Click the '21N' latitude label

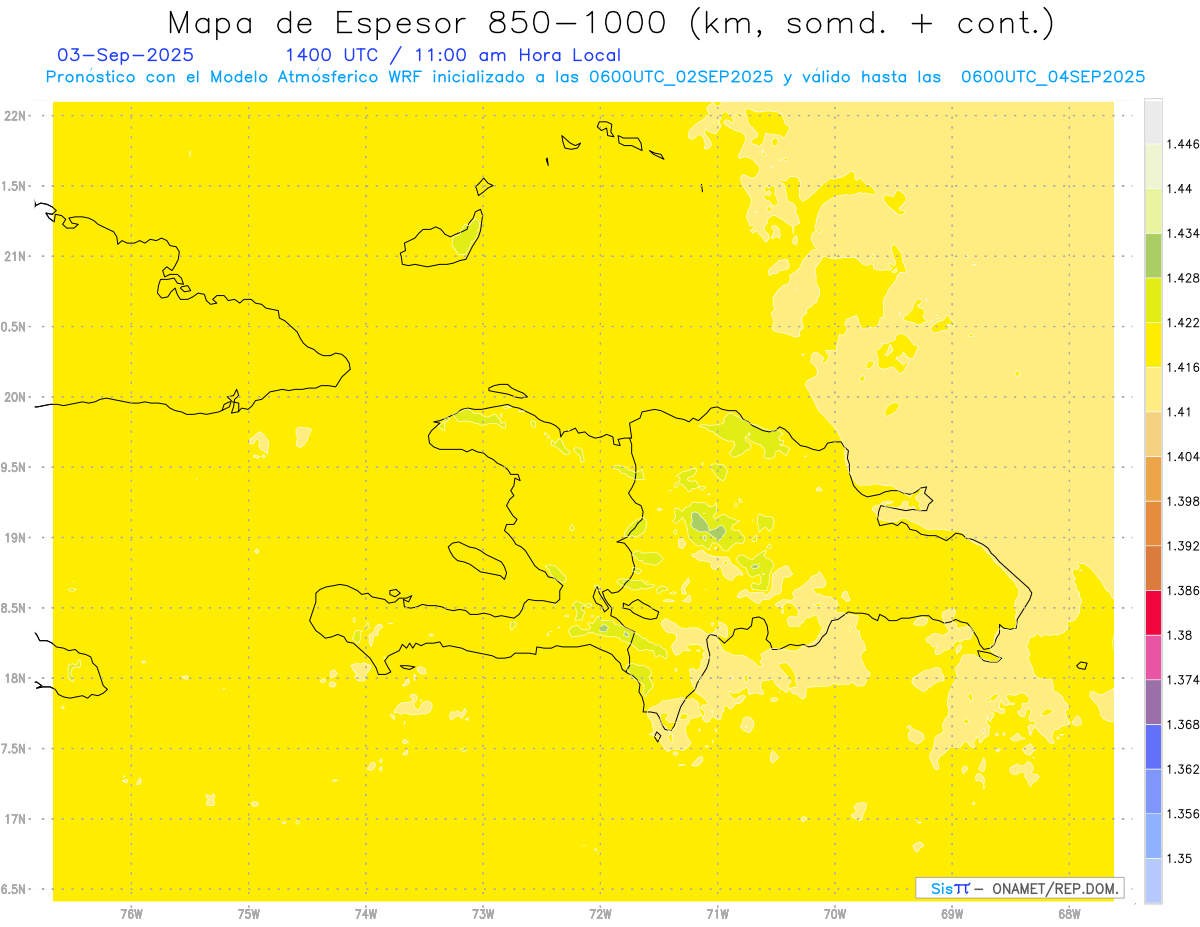point(15,257)
